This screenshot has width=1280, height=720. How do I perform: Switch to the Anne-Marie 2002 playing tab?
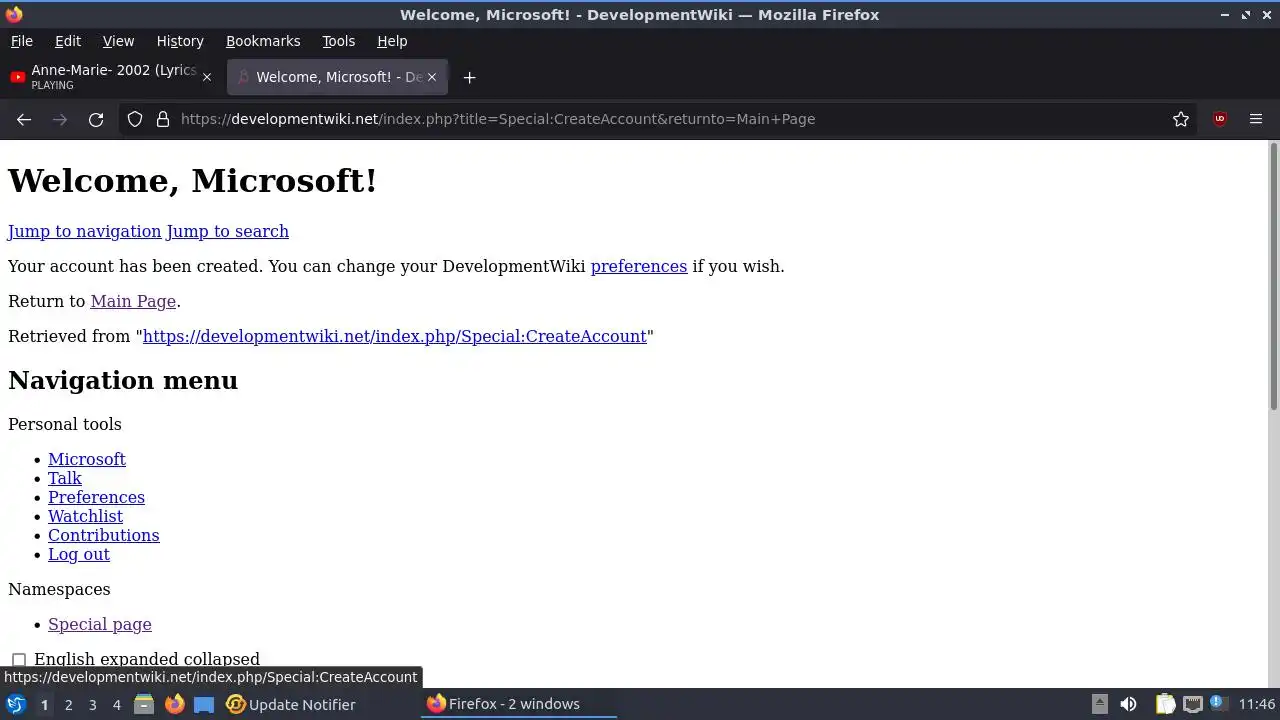(x=110, y=77)
